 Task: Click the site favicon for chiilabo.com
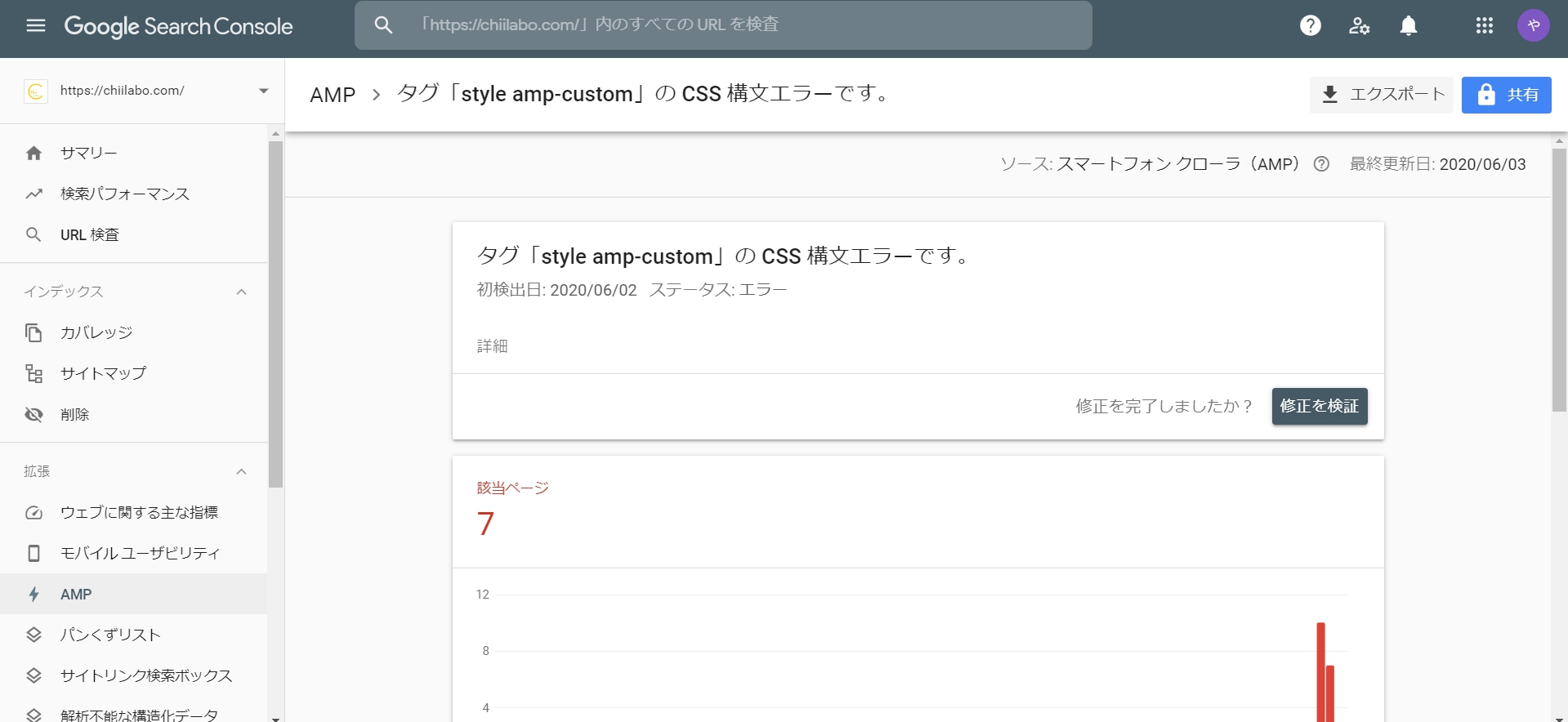point(36,91)
